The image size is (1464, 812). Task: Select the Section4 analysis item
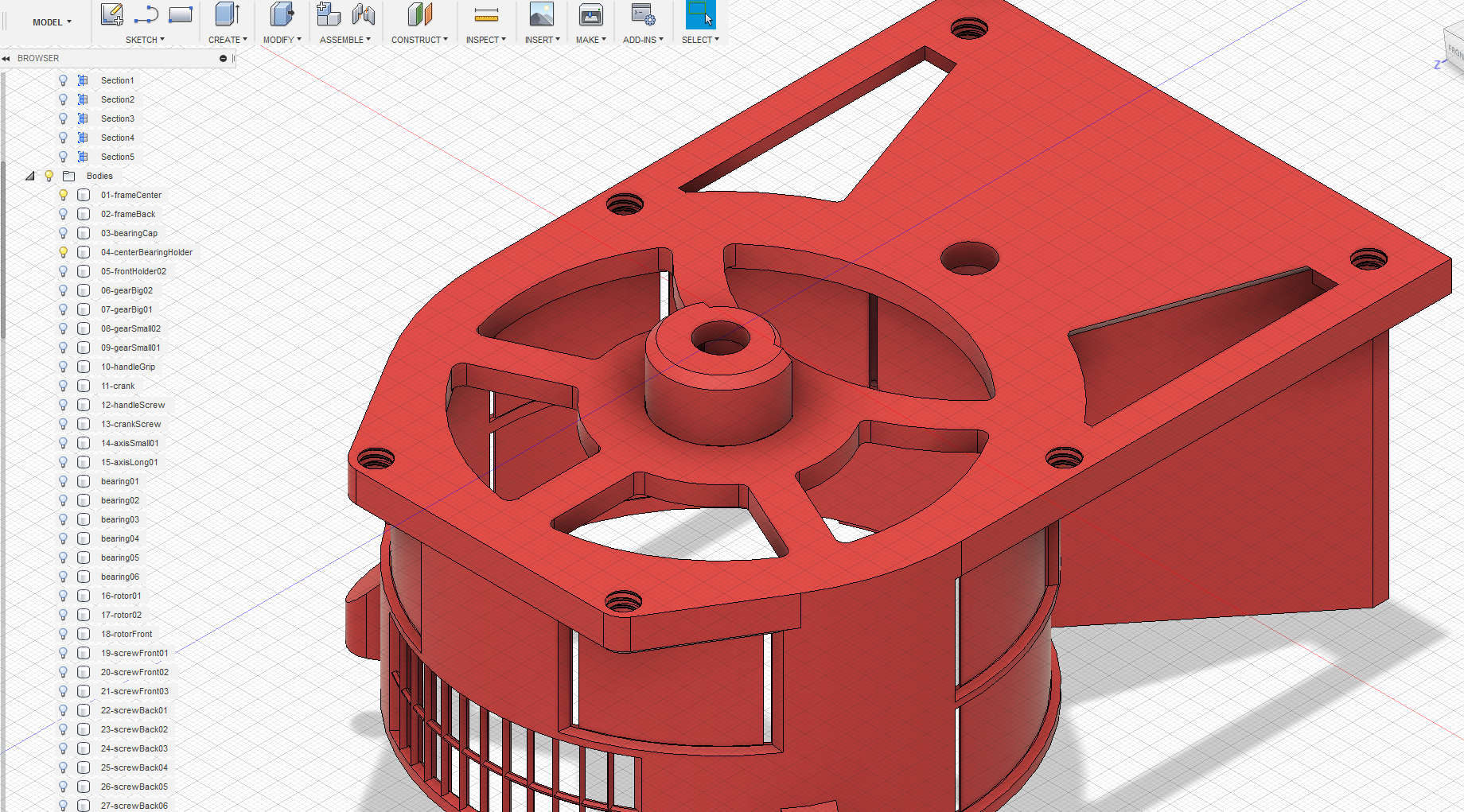(118, 138)
